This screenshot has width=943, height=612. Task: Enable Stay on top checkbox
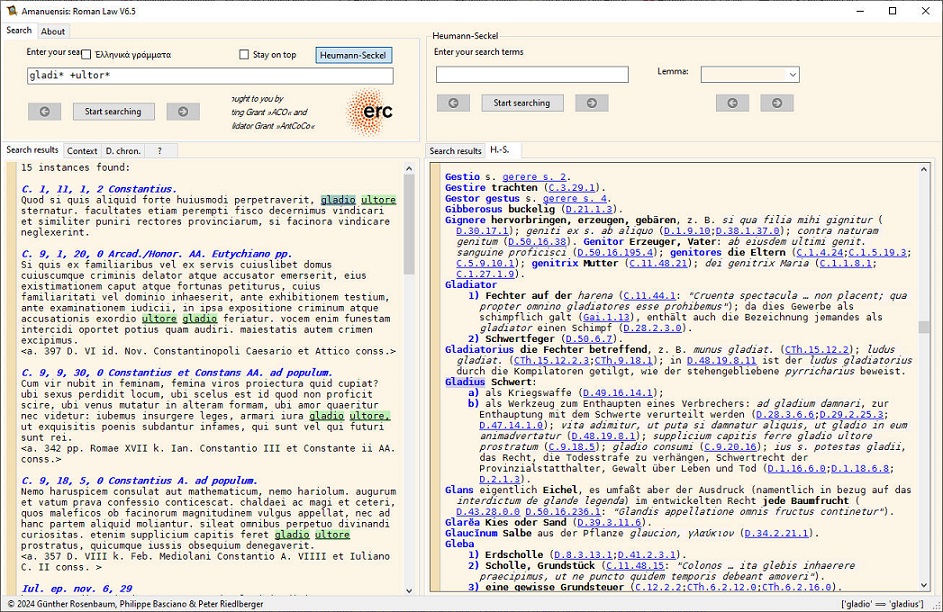[x=244, y=55]
